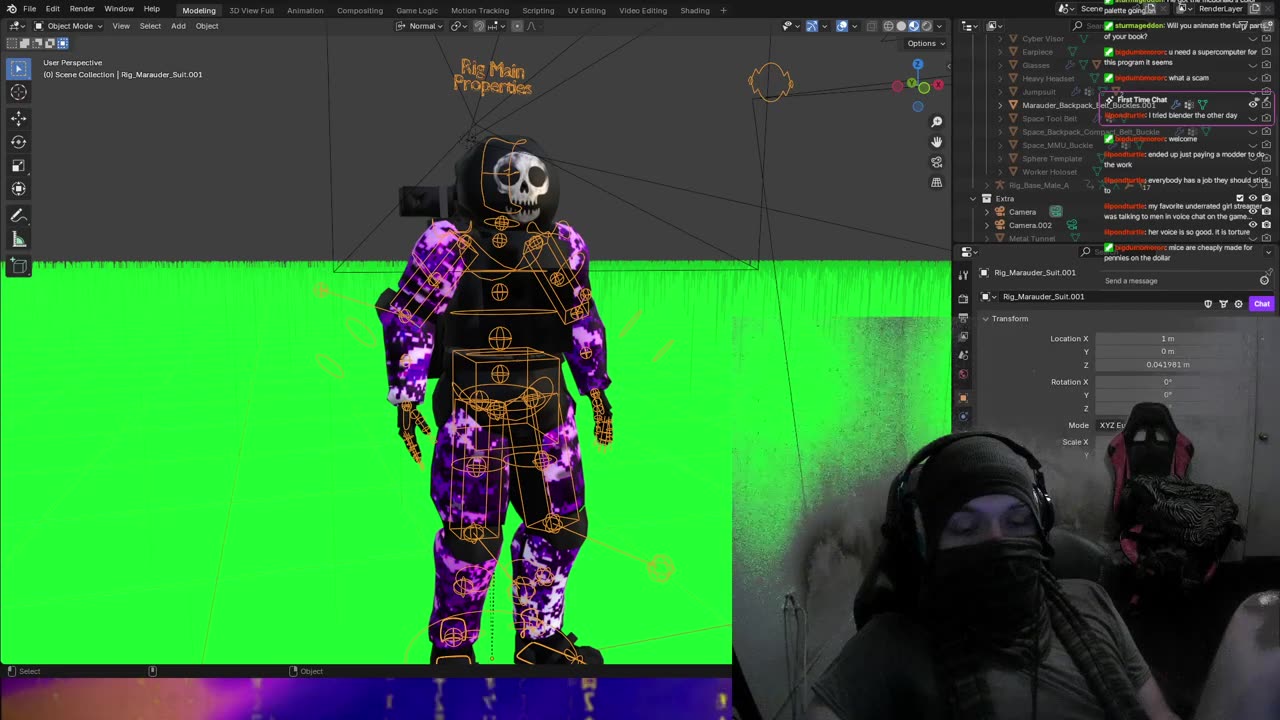1280x720 pixels.
Task: Select the Measure tool
Action: (18, 240)
